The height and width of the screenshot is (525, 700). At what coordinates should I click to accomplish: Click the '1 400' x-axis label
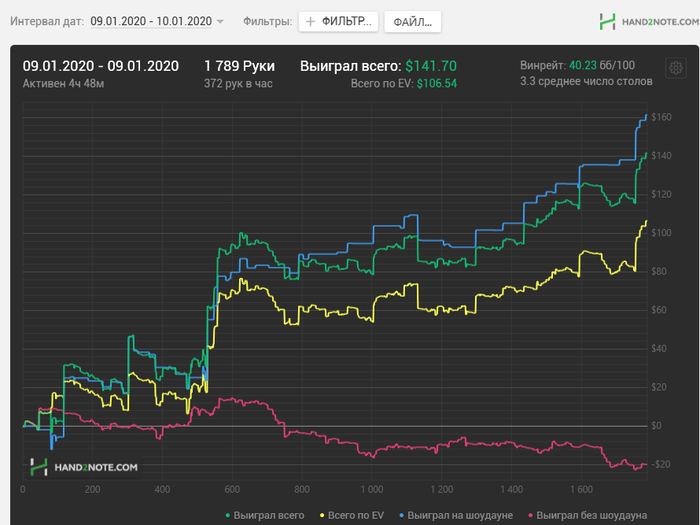512,490
